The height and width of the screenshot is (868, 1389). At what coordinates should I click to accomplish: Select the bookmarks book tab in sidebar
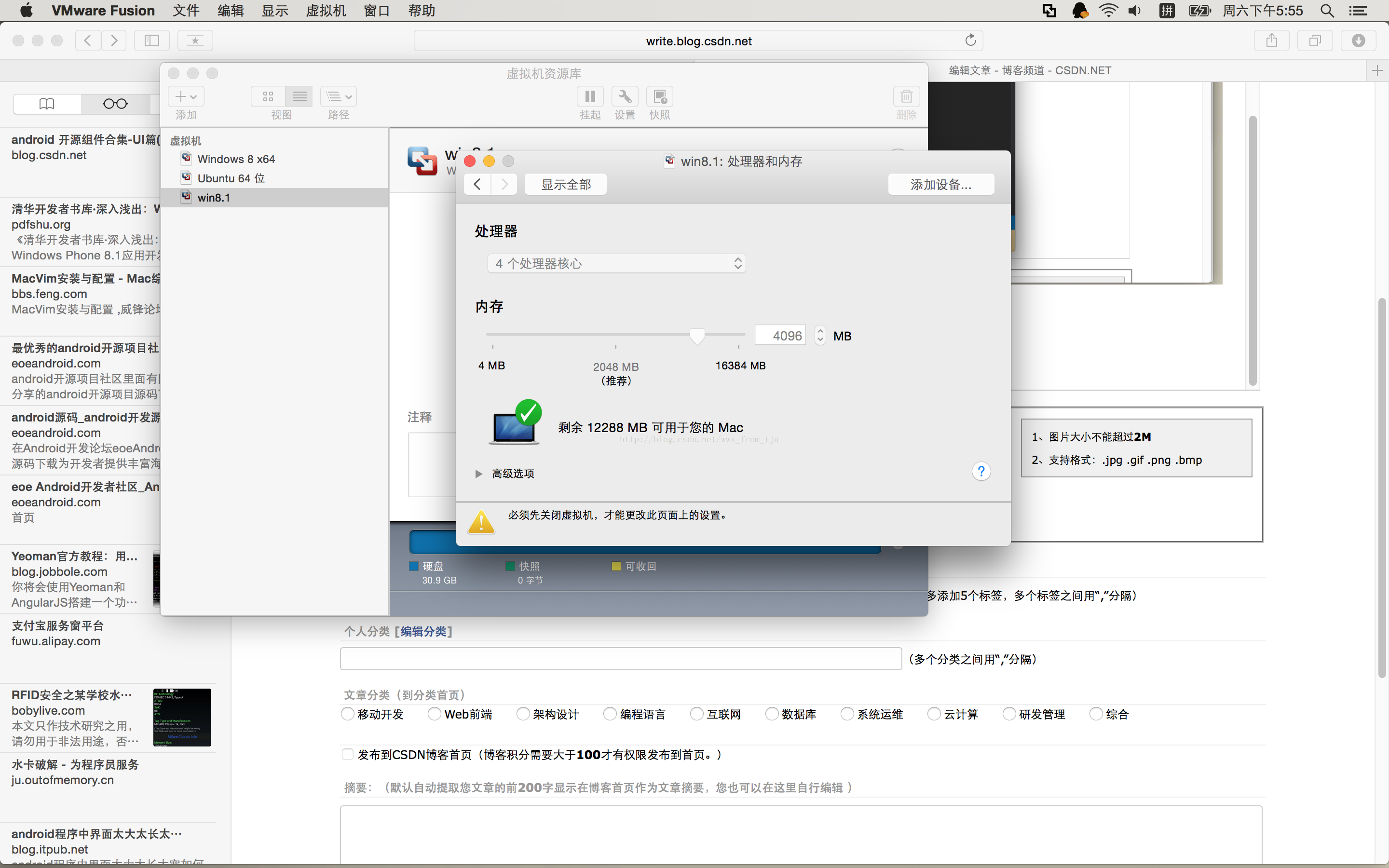[47, 104]
